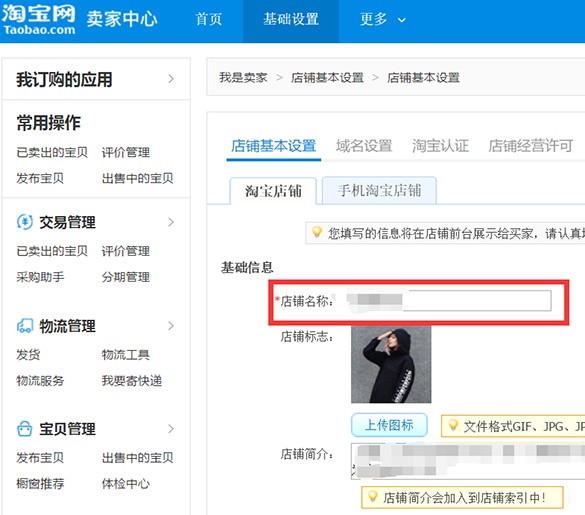
Task: Click the shop logo thumbnail image
Action: [x=391, y=364]
